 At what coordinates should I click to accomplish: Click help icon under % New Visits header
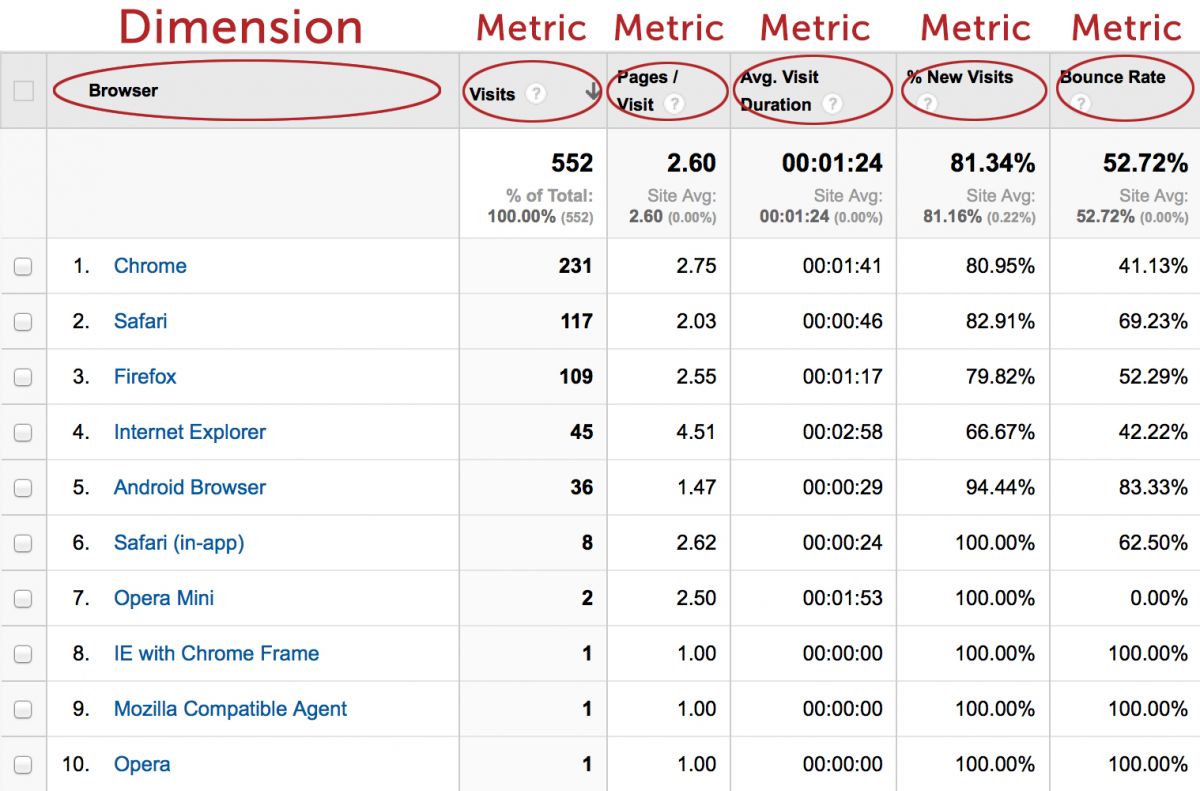(x=926, y=103)
